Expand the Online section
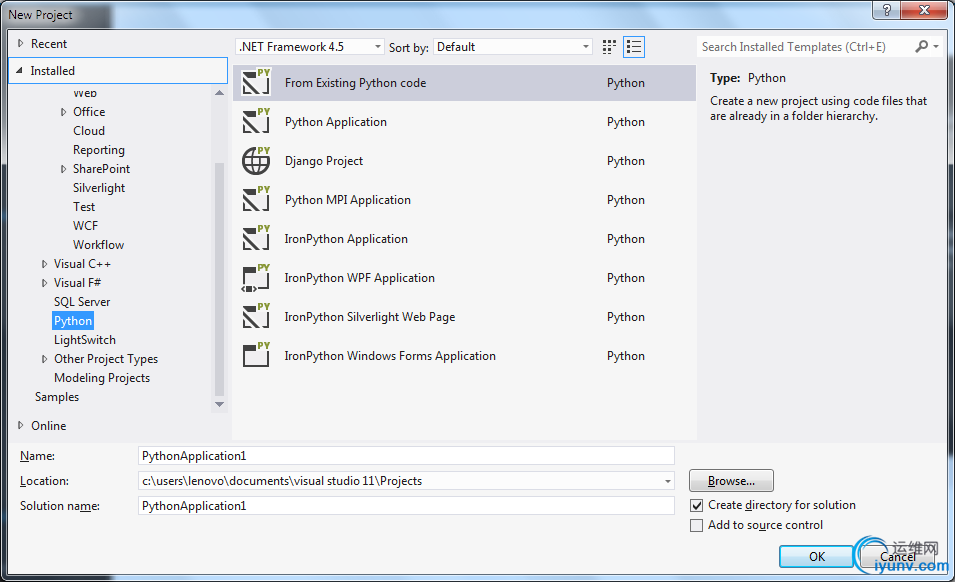 (x=21, y=425)
